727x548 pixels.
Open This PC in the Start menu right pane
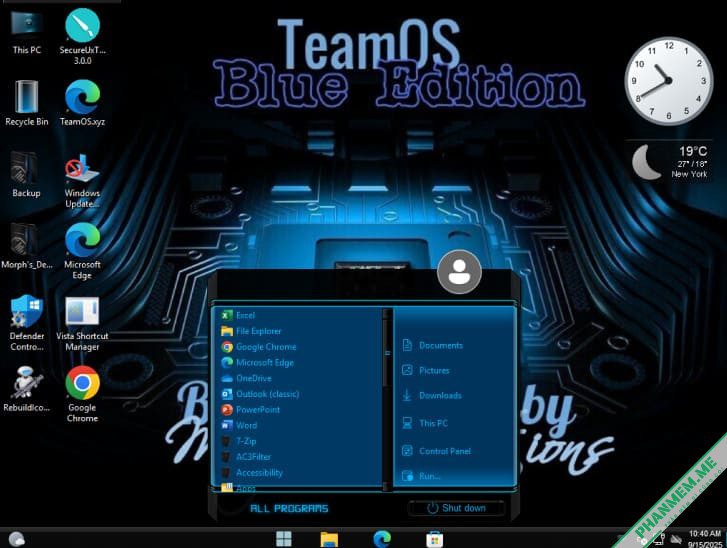(x=425, y=423)
